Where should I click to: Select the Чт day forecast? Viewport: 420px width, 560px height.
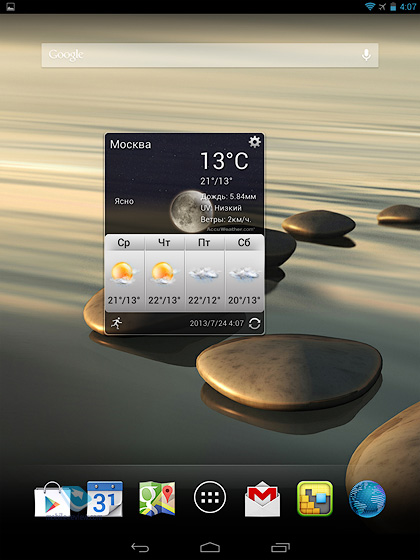164,273
